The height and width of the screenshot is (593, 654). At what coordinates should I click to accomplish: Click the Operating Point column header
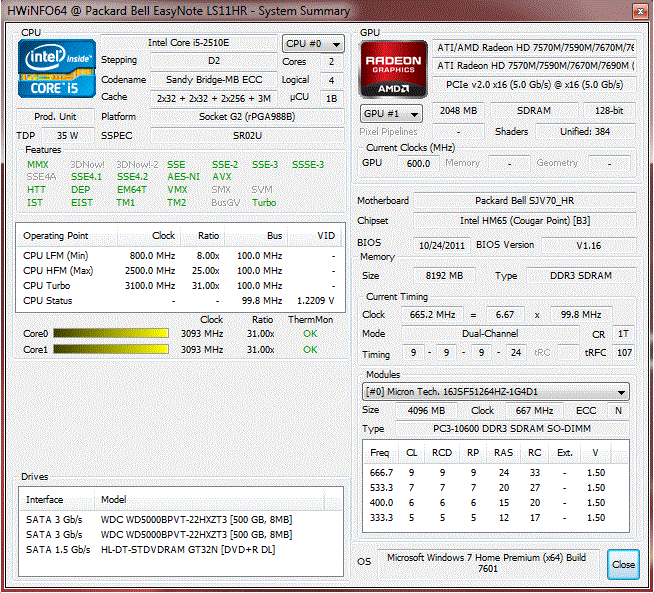pyautogui.click(x=67, y=236)
